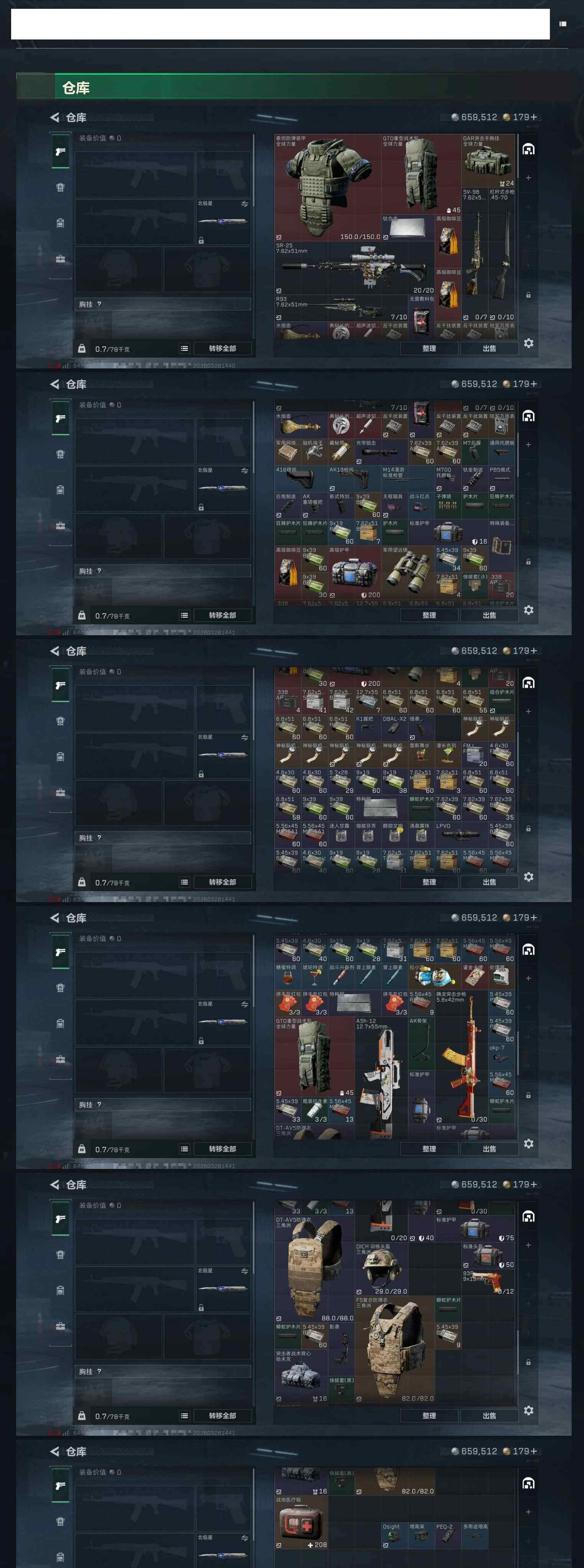584x1568 pixels.
Task: Select the red 腾龙突击步枪 5.8x42mm rifle
Action: [462, 1057]
